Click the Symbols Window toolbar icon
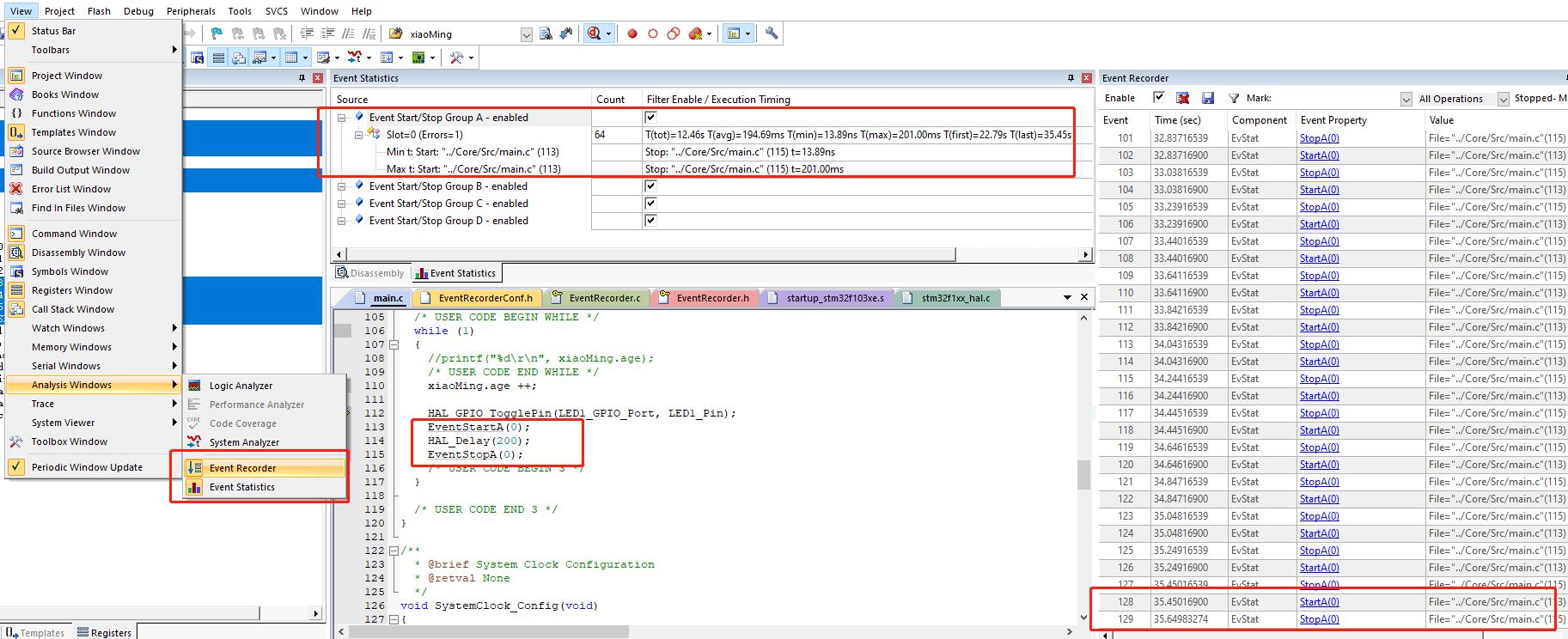1568x639 pixels. pyautogui.click(x=198, y=58)
